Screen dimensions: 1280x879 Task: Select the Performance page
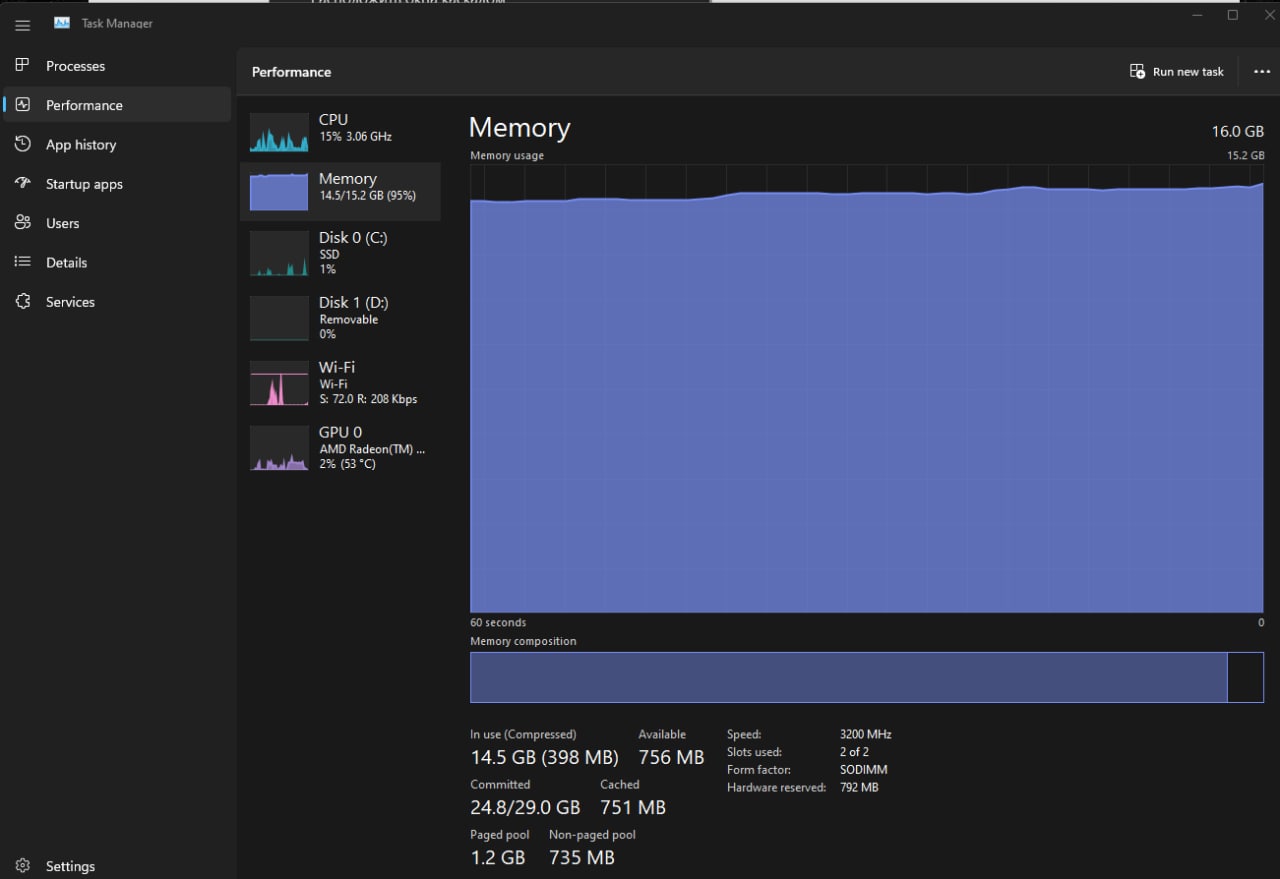[x=117, y=105]
